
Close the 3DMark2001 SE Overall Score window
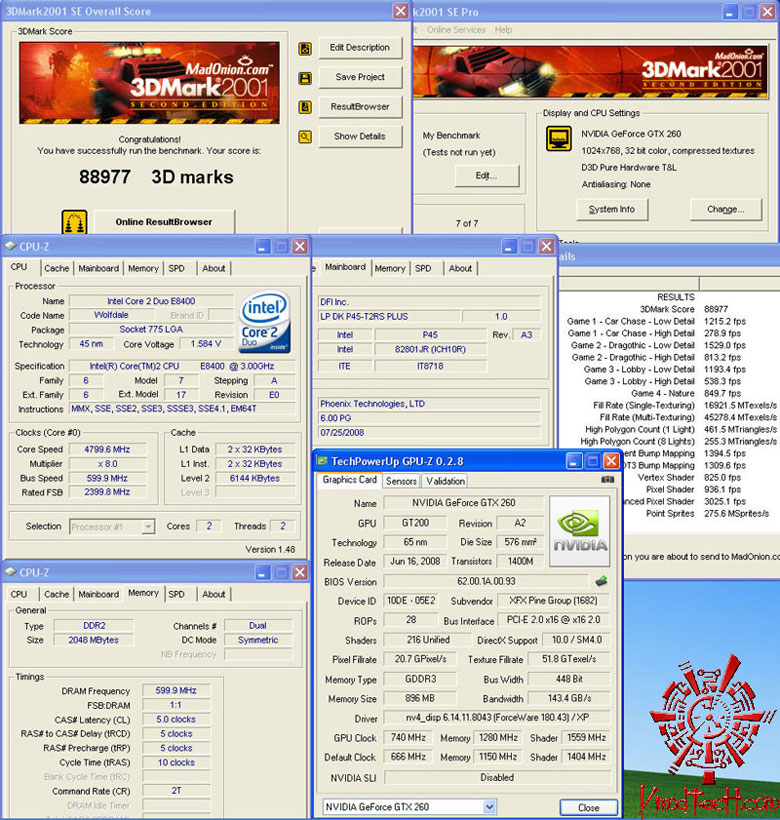(401, 11)
